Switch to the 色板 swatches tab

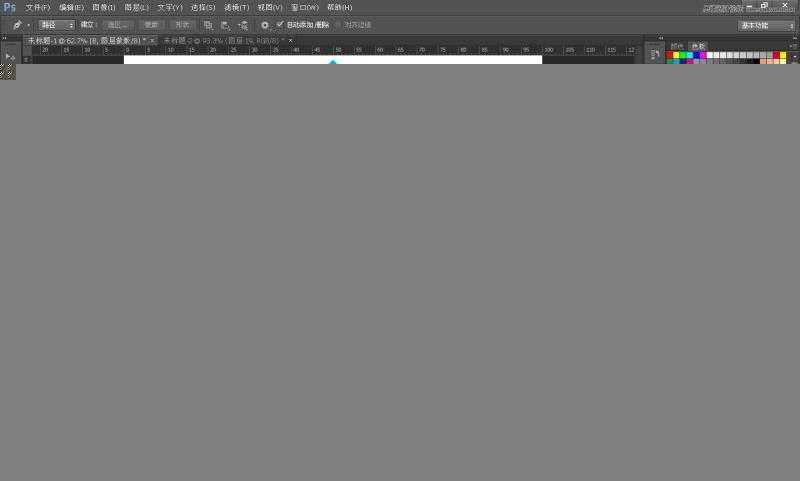[698, 46]
